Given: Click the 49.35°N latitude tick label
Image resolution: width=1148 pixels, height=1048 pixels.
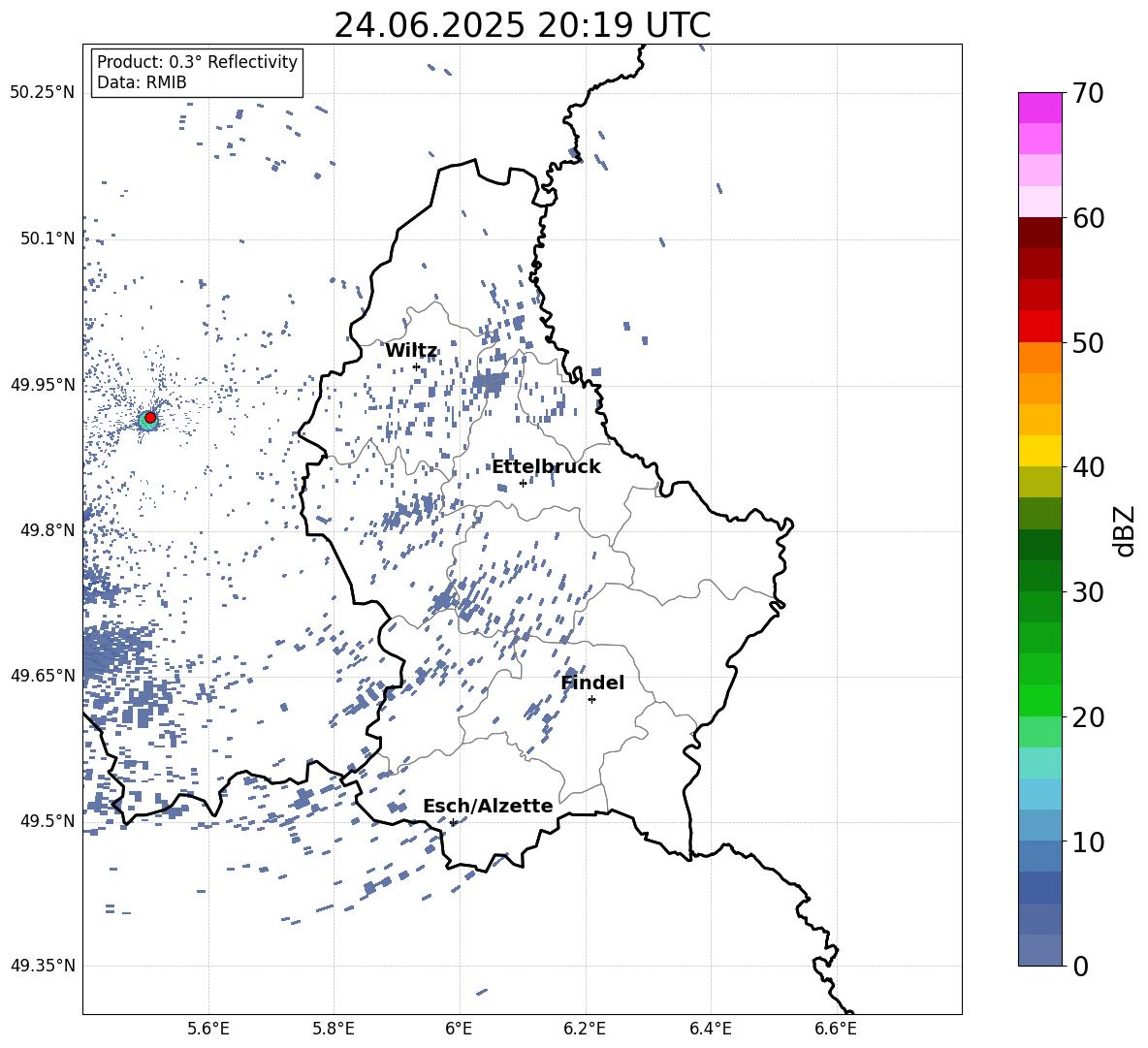Looking at the screenshot, I should 43,966.
